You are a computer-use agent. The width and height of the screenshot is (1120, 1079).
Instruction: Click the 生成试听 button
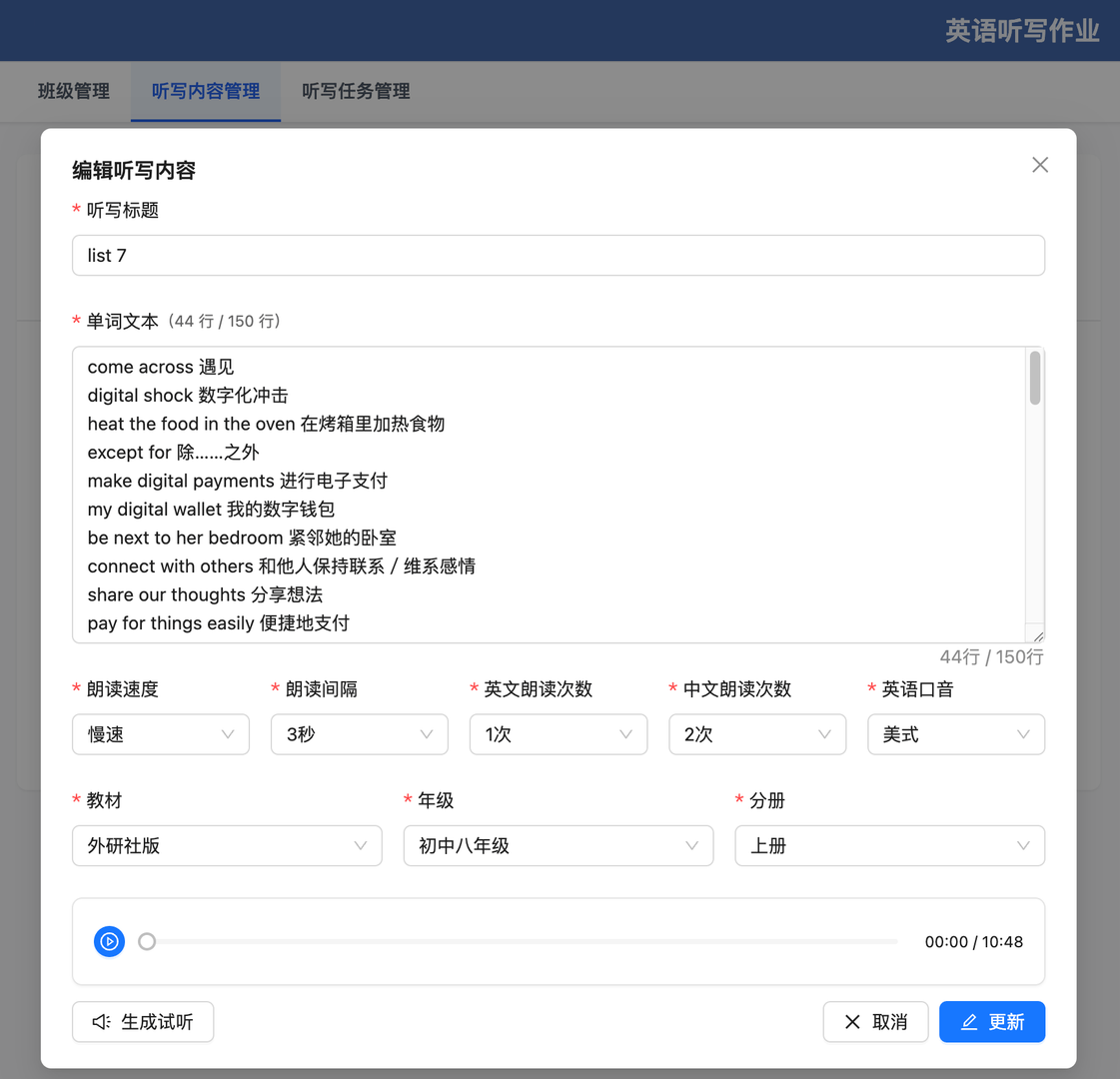(x=142, y=1021)
